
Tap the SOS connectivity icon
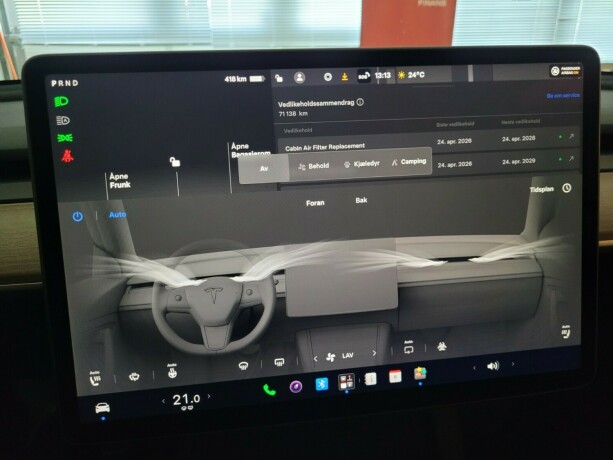point(364,76)
